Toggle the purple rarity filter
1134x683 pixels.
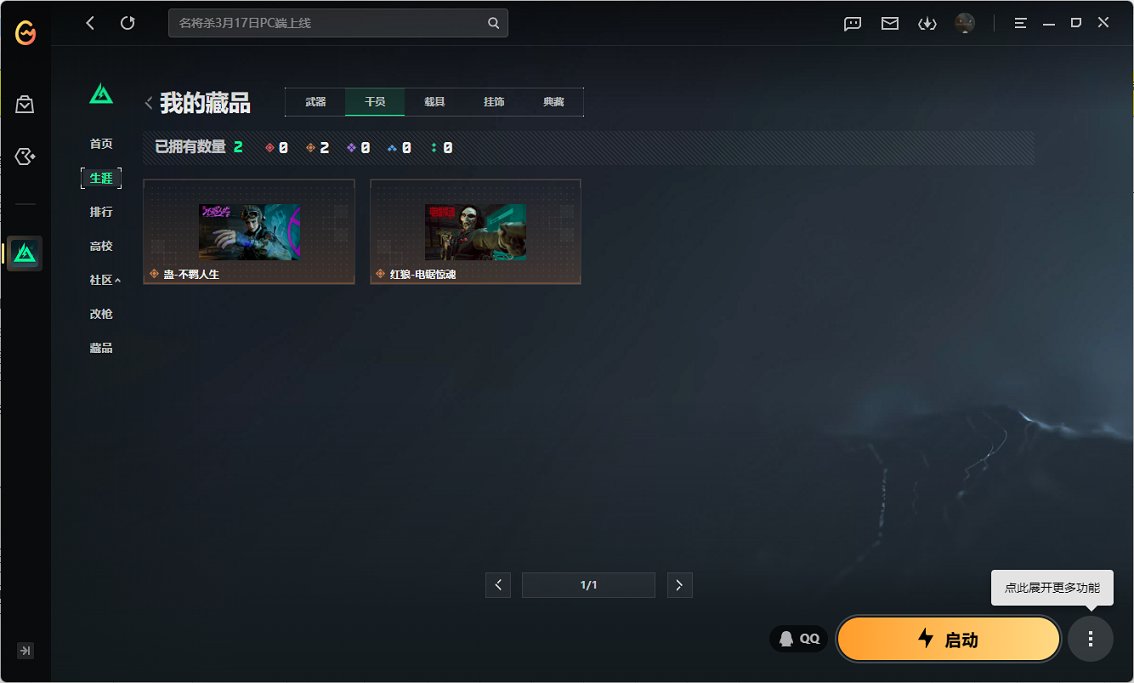(x=352, y=147)
